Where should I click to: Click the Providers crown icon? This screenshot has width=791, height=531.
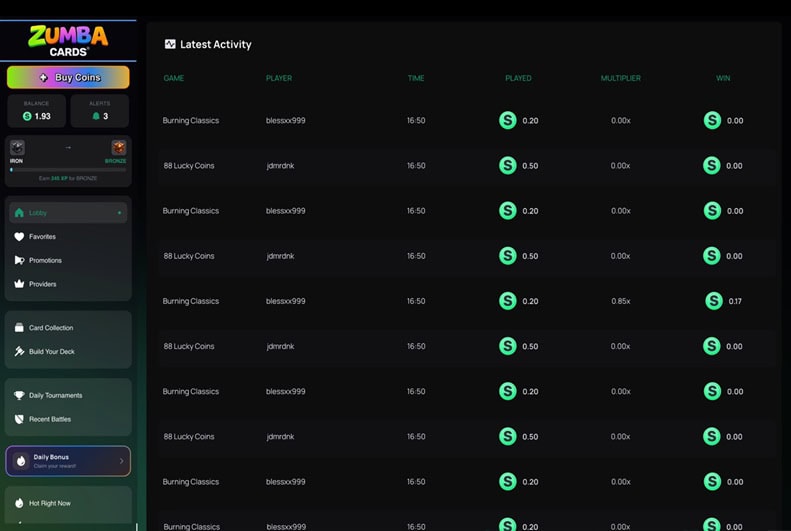tap(19, 283)
